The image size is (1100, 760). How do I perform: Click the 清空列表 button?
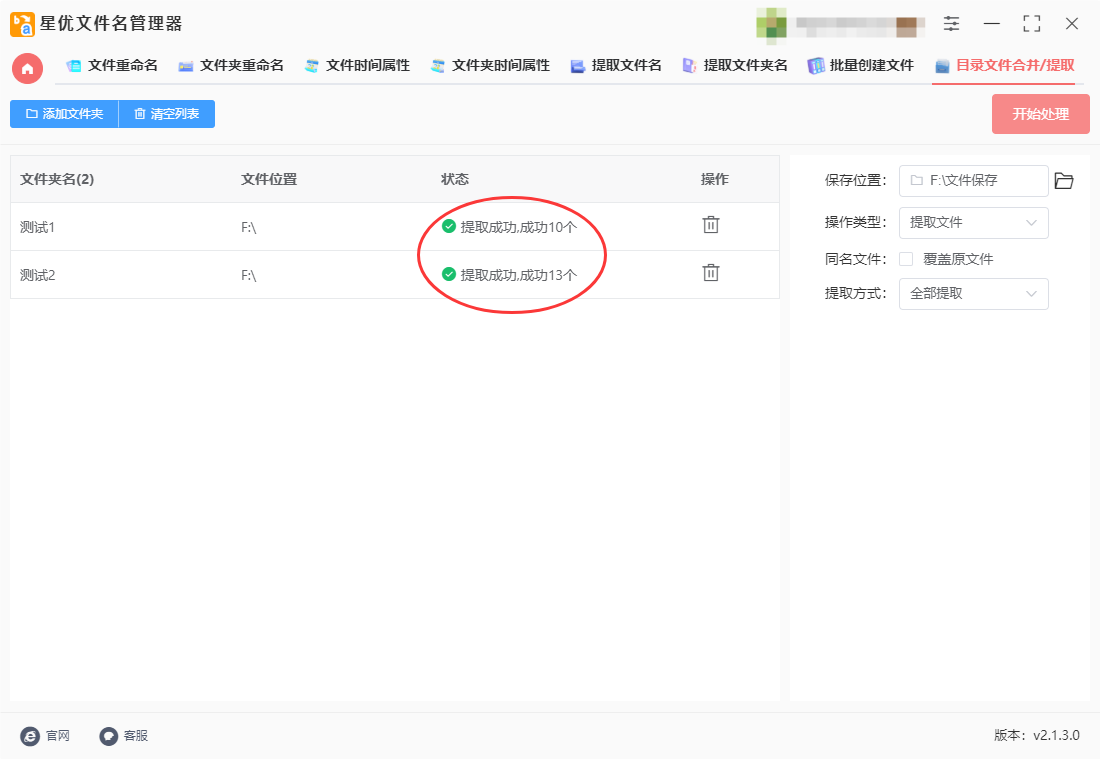(x=167, y=114)
